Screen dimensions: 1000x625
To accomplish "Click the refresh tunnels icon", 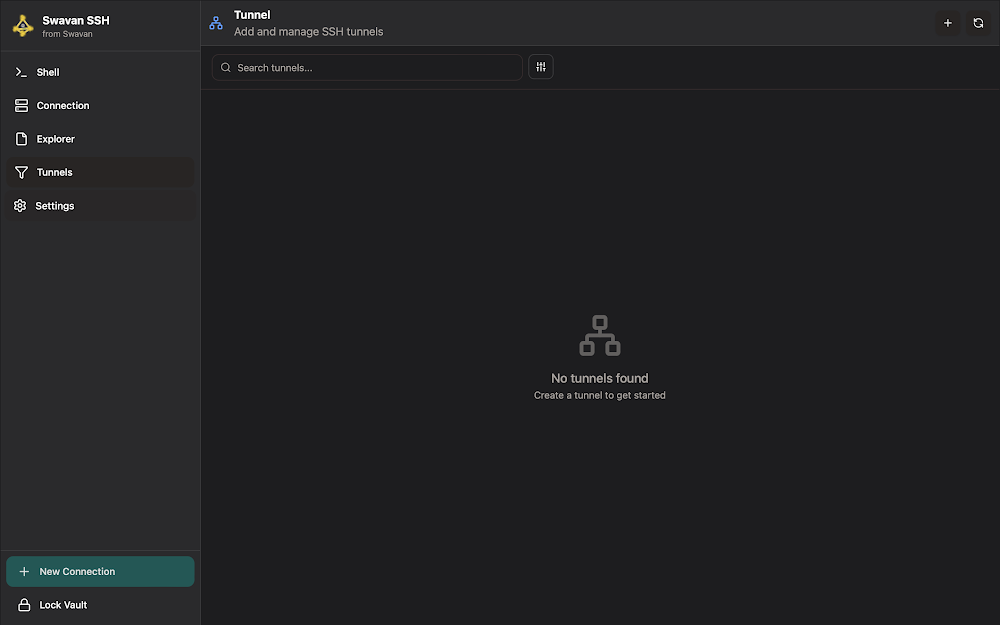I will [978, 22].
